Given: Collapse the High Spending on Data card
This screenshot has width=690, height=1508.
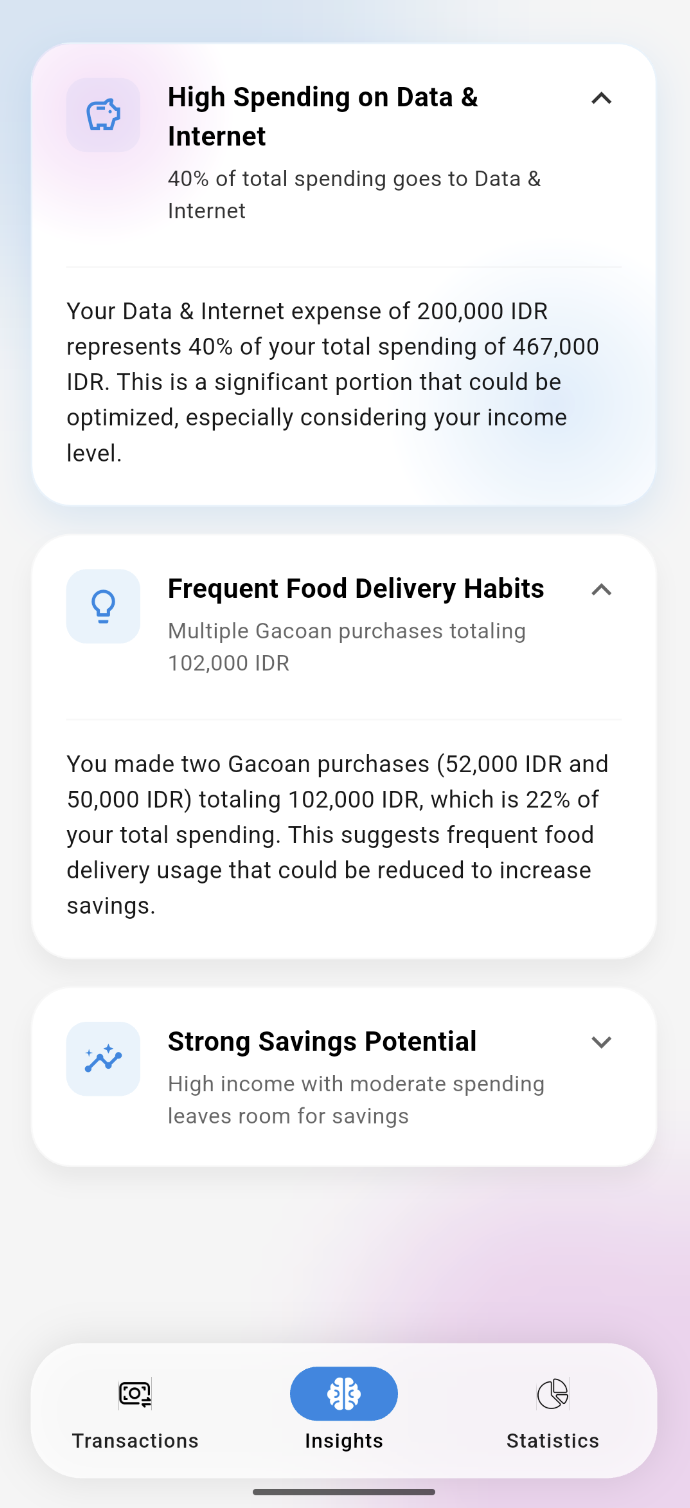Looking at the screenshot, I should click(601, 98).
